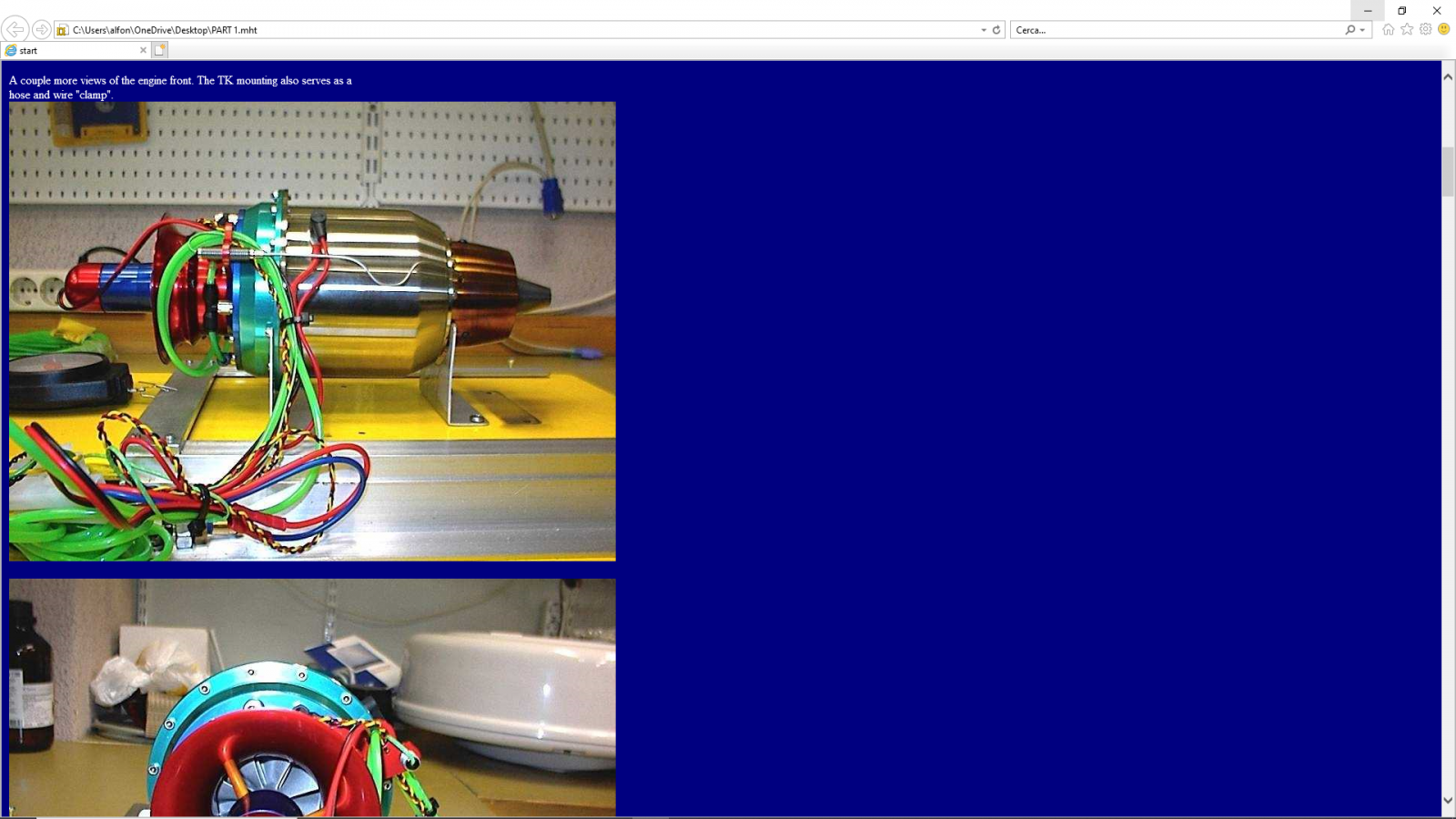Close the browser window
Image resolution: width=1456 pixels, height=819 pixels.
click(x=1437, y=11)
